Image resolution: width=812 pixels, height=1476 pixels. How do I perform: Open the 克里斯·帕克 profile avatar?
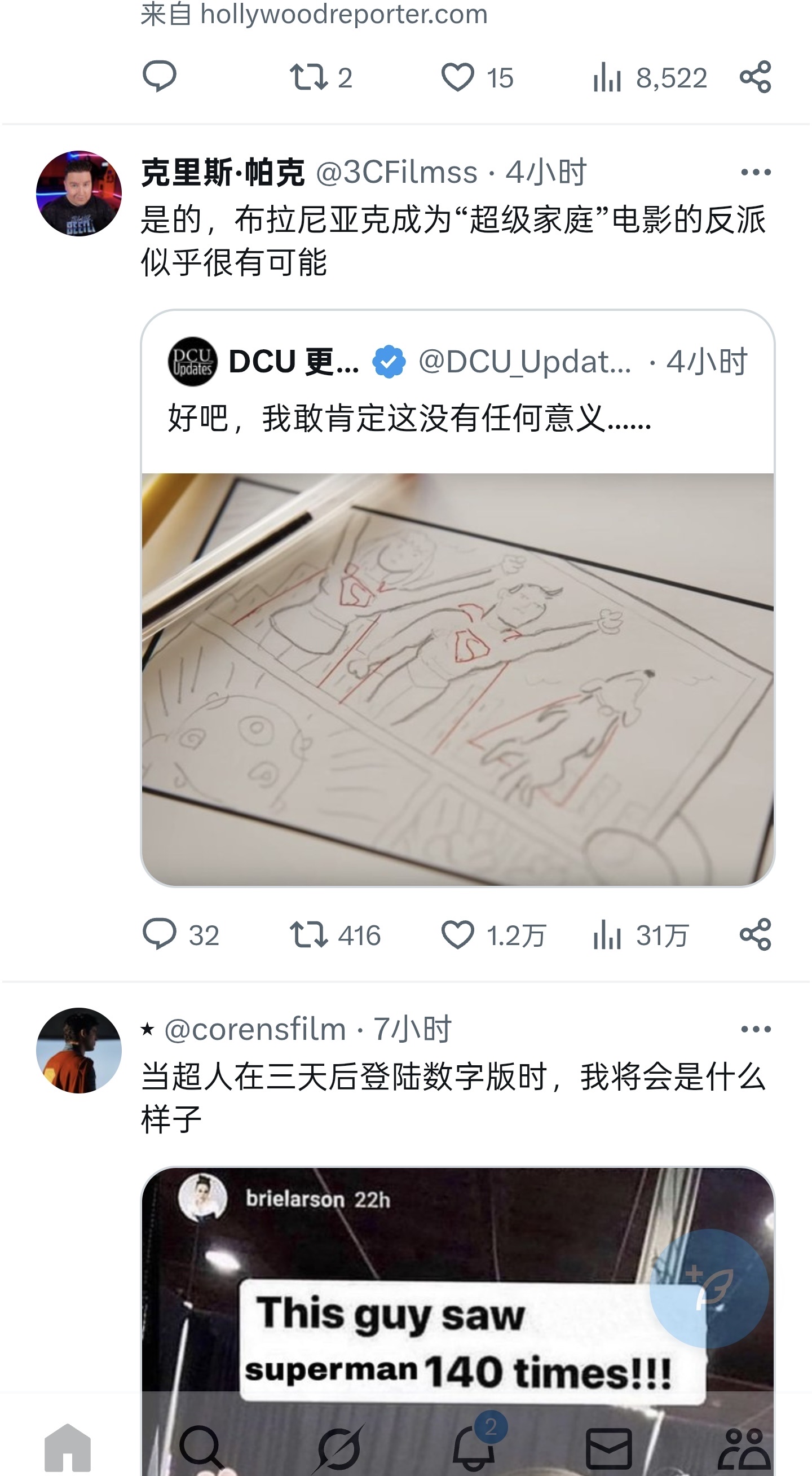pos(78,193)
